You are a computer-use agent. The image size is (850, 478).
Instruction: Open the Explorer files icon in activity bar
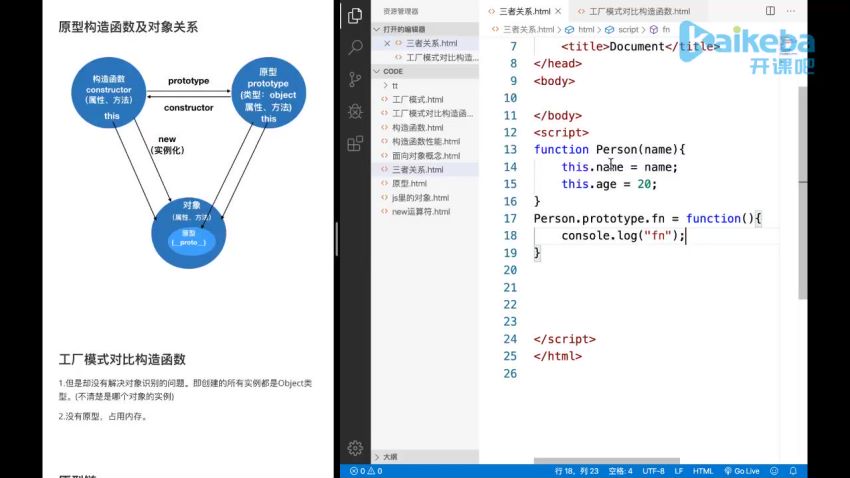tap(355, 15)
